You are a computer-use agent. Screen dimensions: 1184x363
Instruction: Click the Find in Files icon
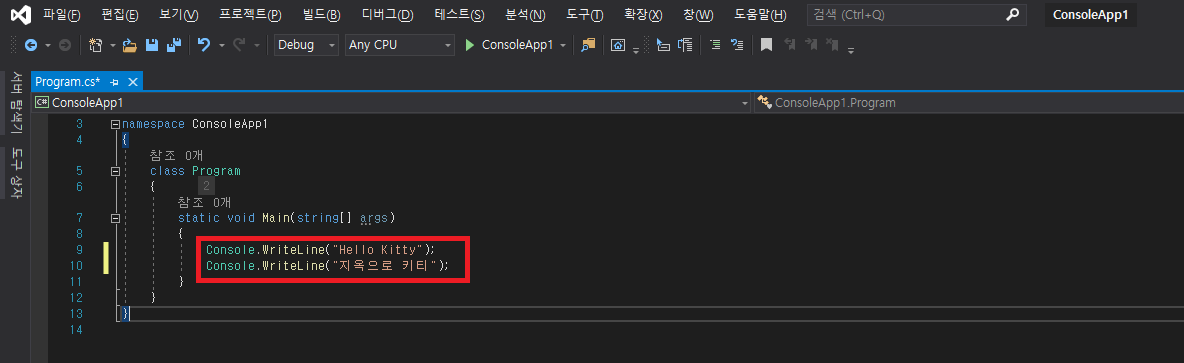tap(587, 45)
